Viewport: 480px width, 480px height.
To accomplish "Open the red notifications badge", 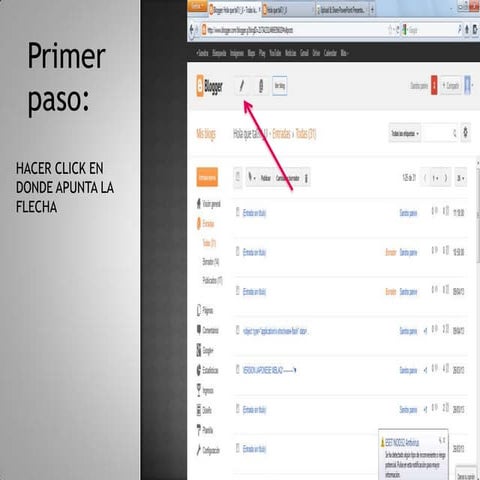I will [x=434, y=85].
